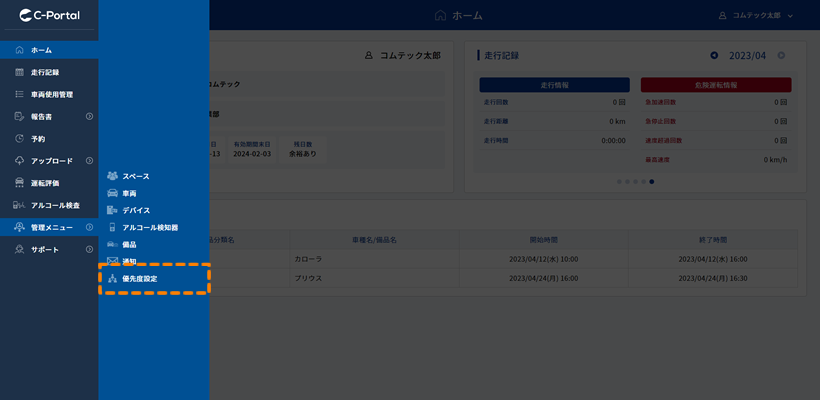Click the アルコール検知器 device icon
This screenshot has height=400, width=820.
point(112,227)
